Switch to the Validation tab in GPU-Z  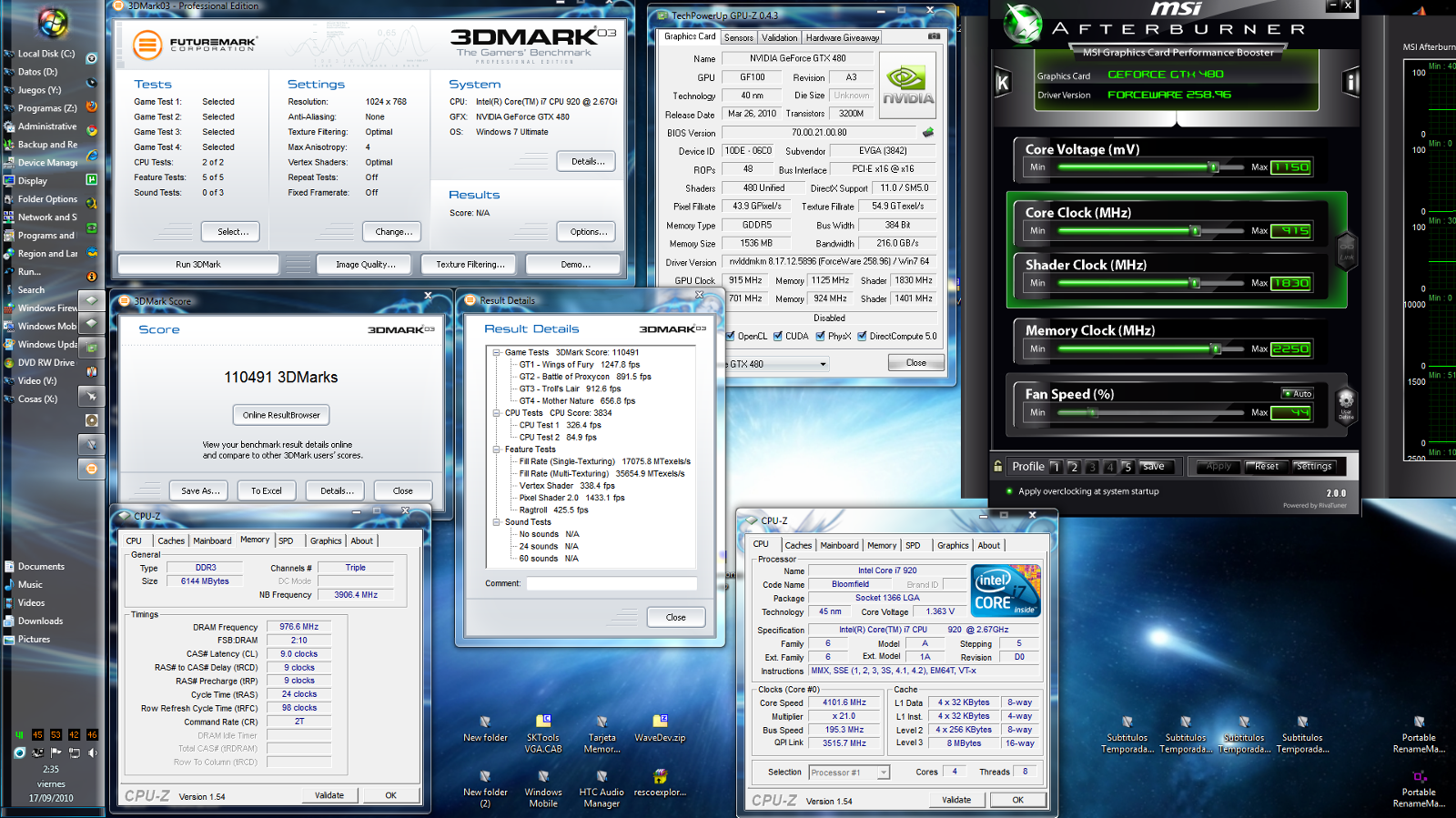point(779,37)
